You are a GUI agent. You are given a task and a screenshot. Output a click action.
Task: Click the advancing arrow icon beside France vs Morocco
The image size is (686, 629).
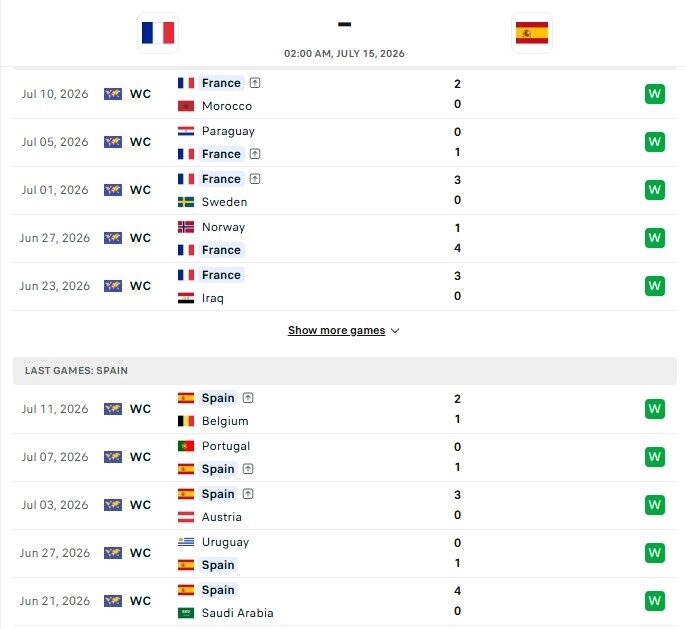(x=255, y=83)
